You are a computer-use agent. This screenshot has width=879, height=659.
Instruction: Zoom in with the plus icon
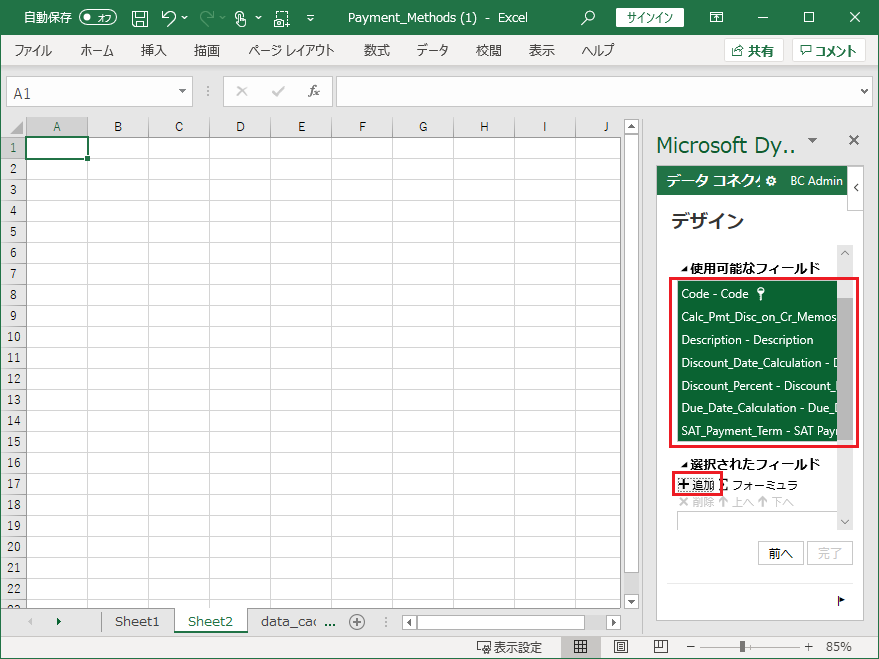click(808, 647)
